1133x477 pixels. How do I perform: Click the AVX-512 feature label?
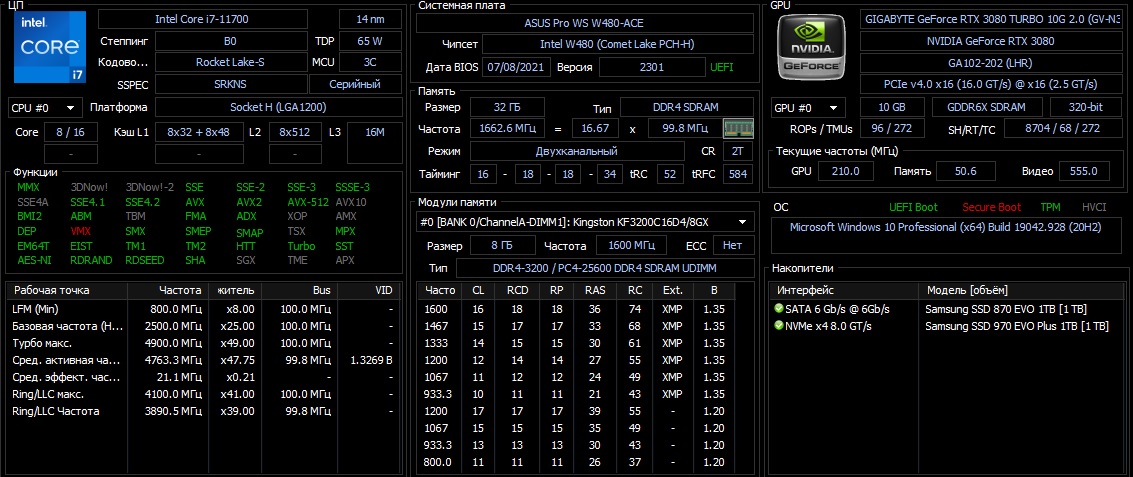(x=308, y=202)
